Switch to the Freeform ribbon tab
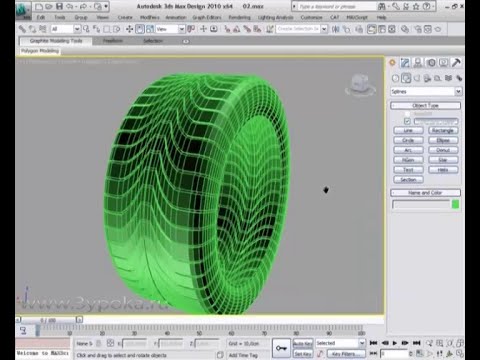Image resolution: width=480 pixels, height=360 pixels. tap(112, 41)
